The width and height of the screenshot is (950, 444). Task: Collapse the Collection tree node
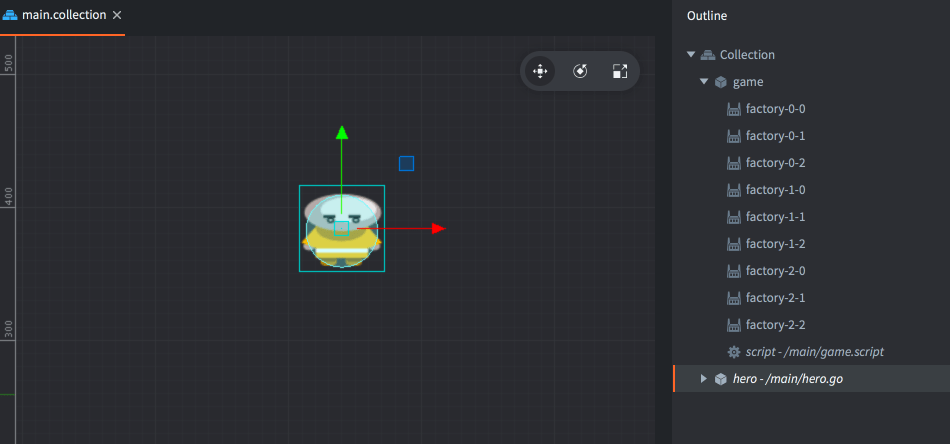[x=691, y=55]
